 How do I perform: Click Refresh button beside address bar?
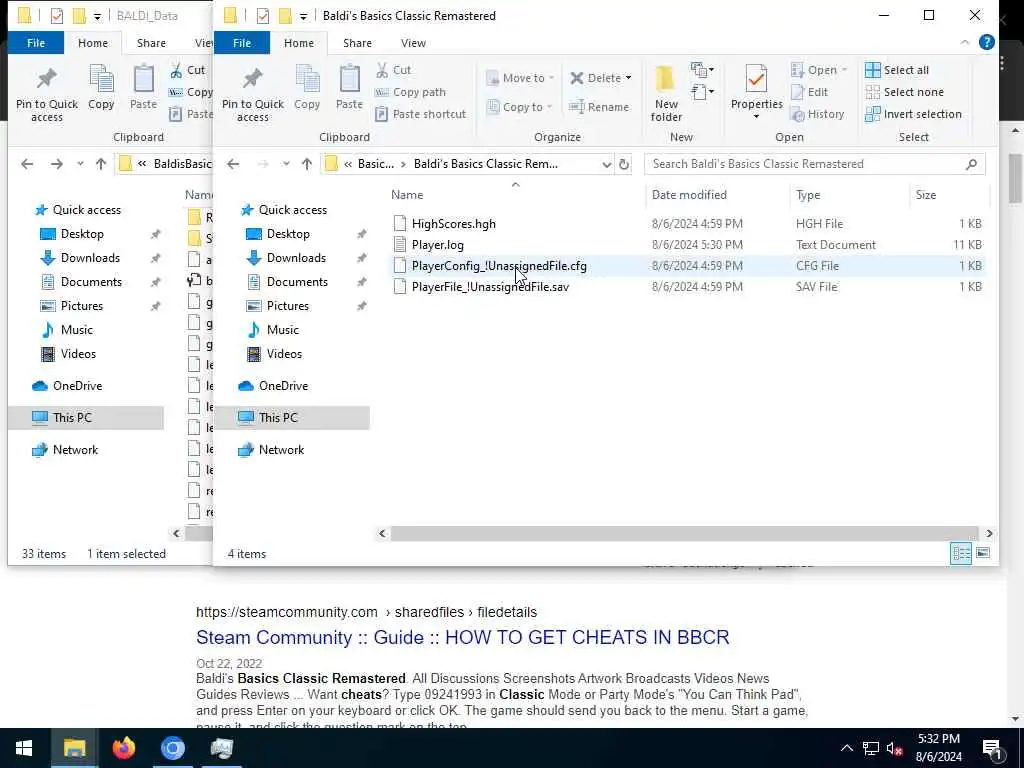[624, 164]
